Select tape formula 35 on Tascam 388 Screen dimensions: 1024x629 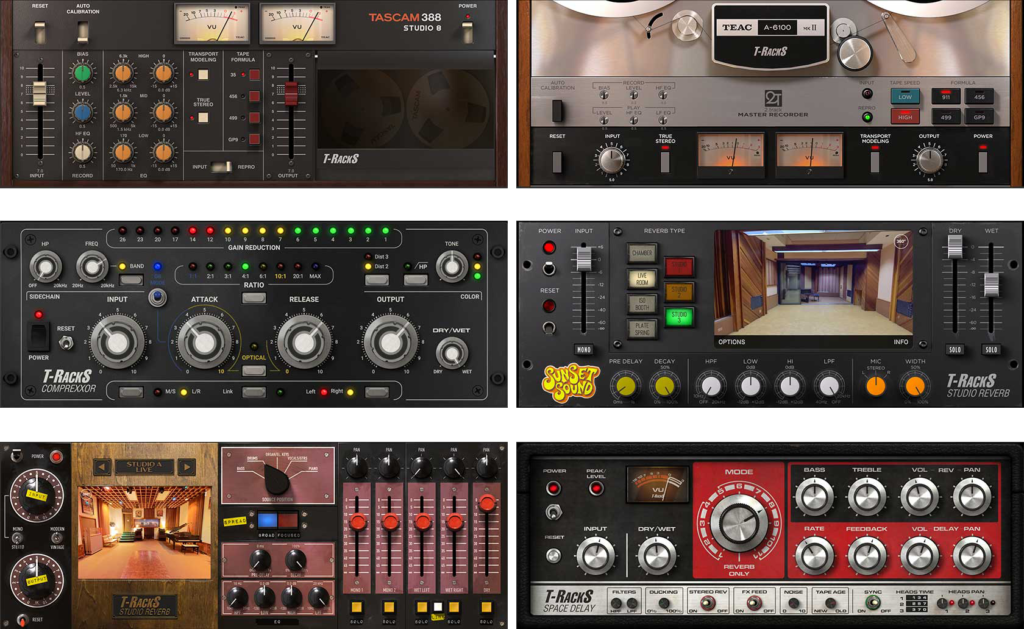(254, 75)
